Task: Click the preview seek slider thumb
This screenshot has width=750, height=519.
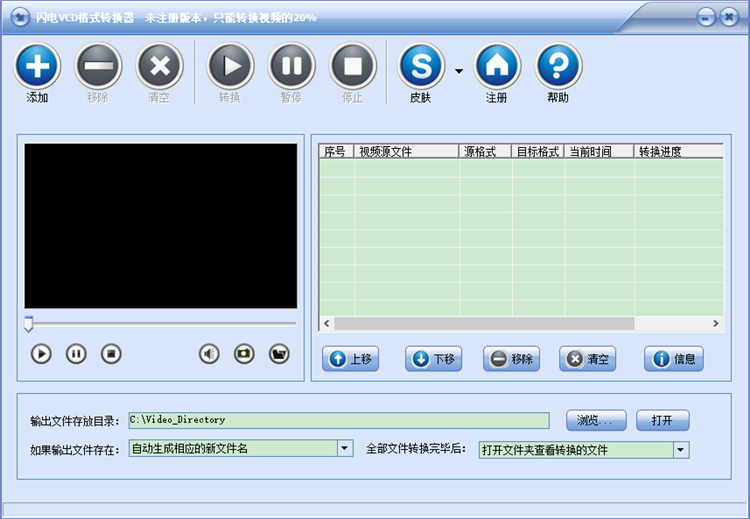Action: (x=29, y=324)
